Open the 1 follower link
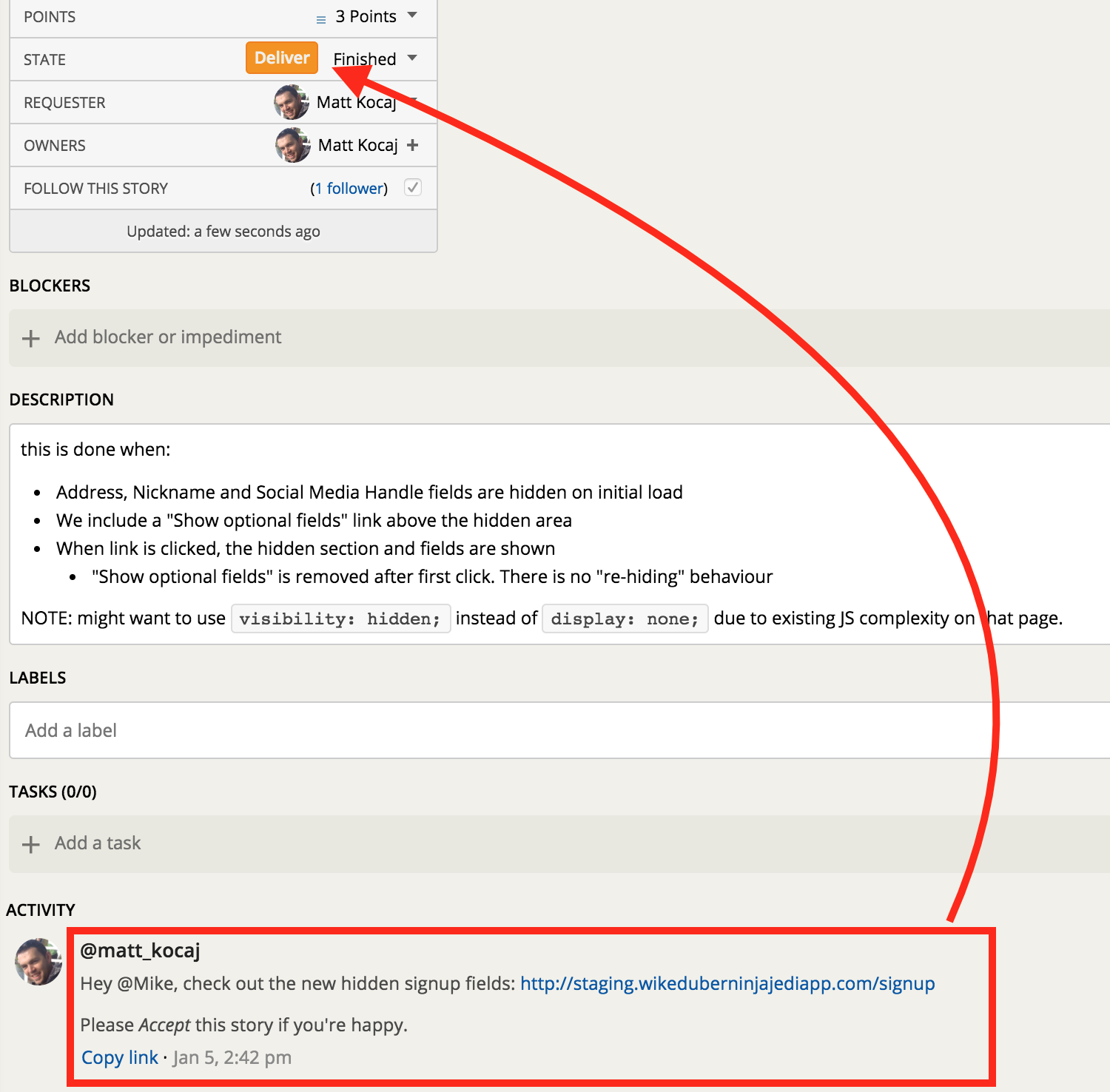The width and height of the screenshot is (1110, 1092). (x=349, y=189)
